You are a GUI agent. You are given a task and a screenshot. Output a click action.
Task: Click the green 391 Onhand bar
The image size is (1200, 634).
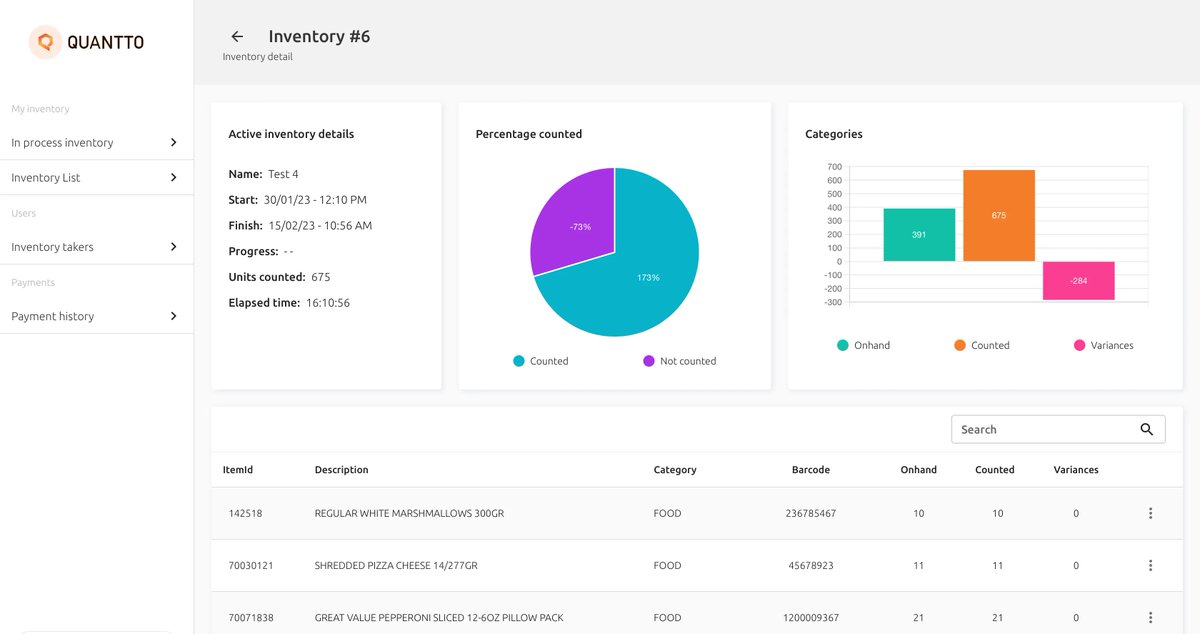919,235
